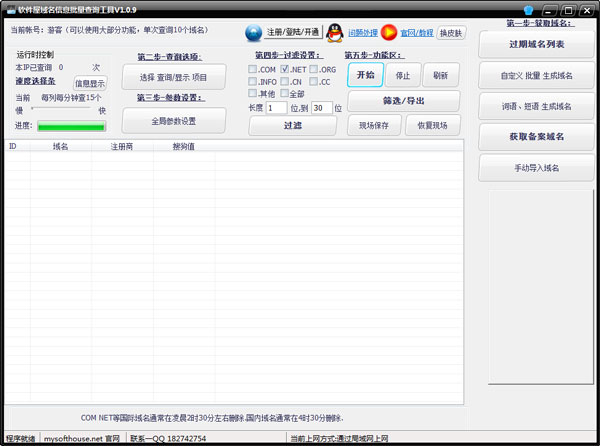Click the 域名 column header
Screen dimensions: 600x446
pos(61,146)
